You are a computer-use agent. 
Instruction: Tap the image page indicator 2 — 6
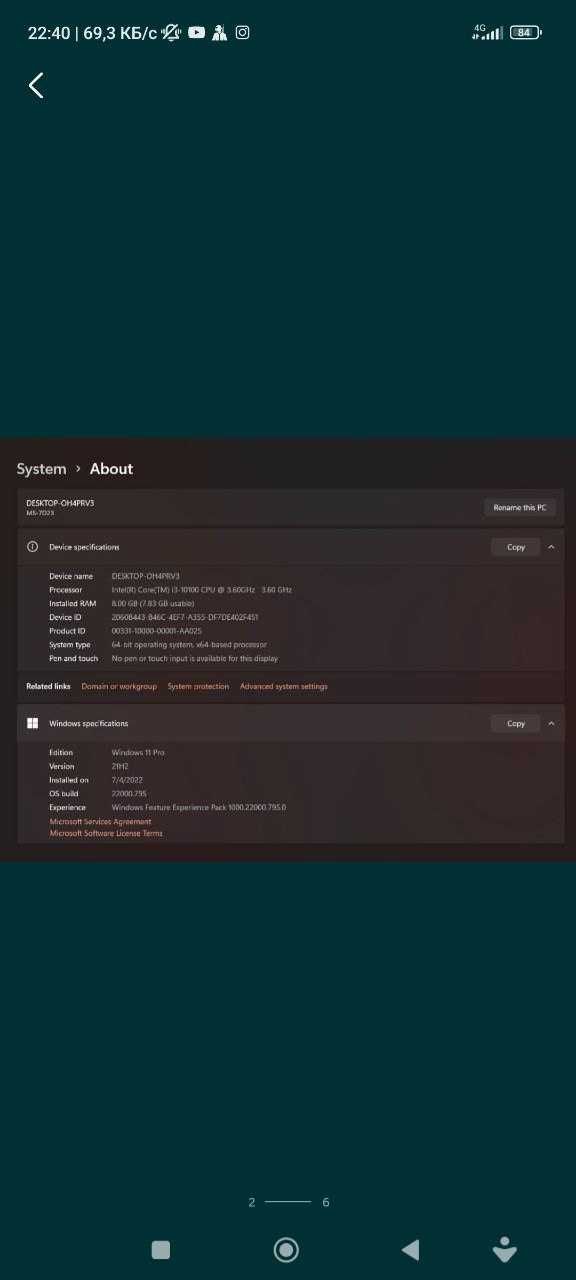(x=289, y=1202)
